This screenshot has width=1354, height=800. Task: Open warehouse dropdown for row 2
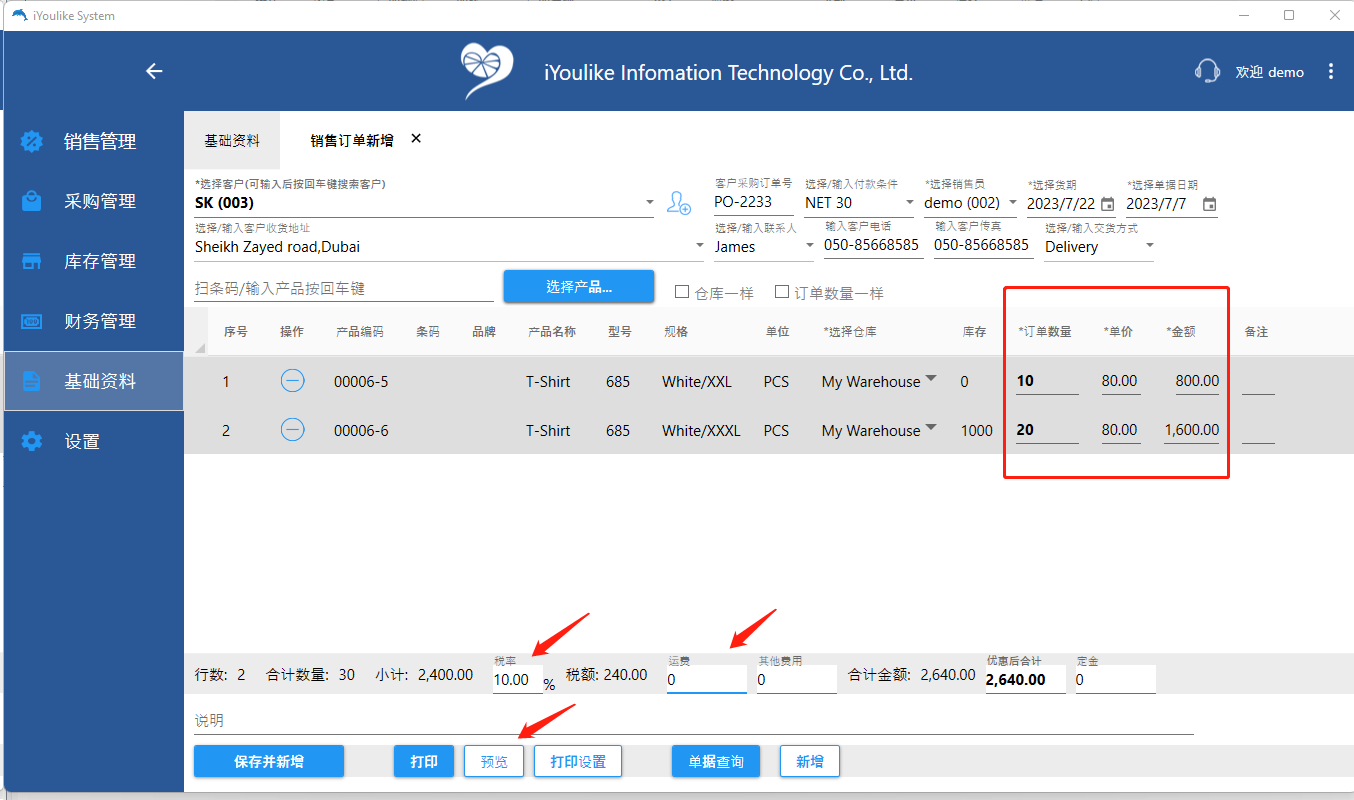point(931,428)
